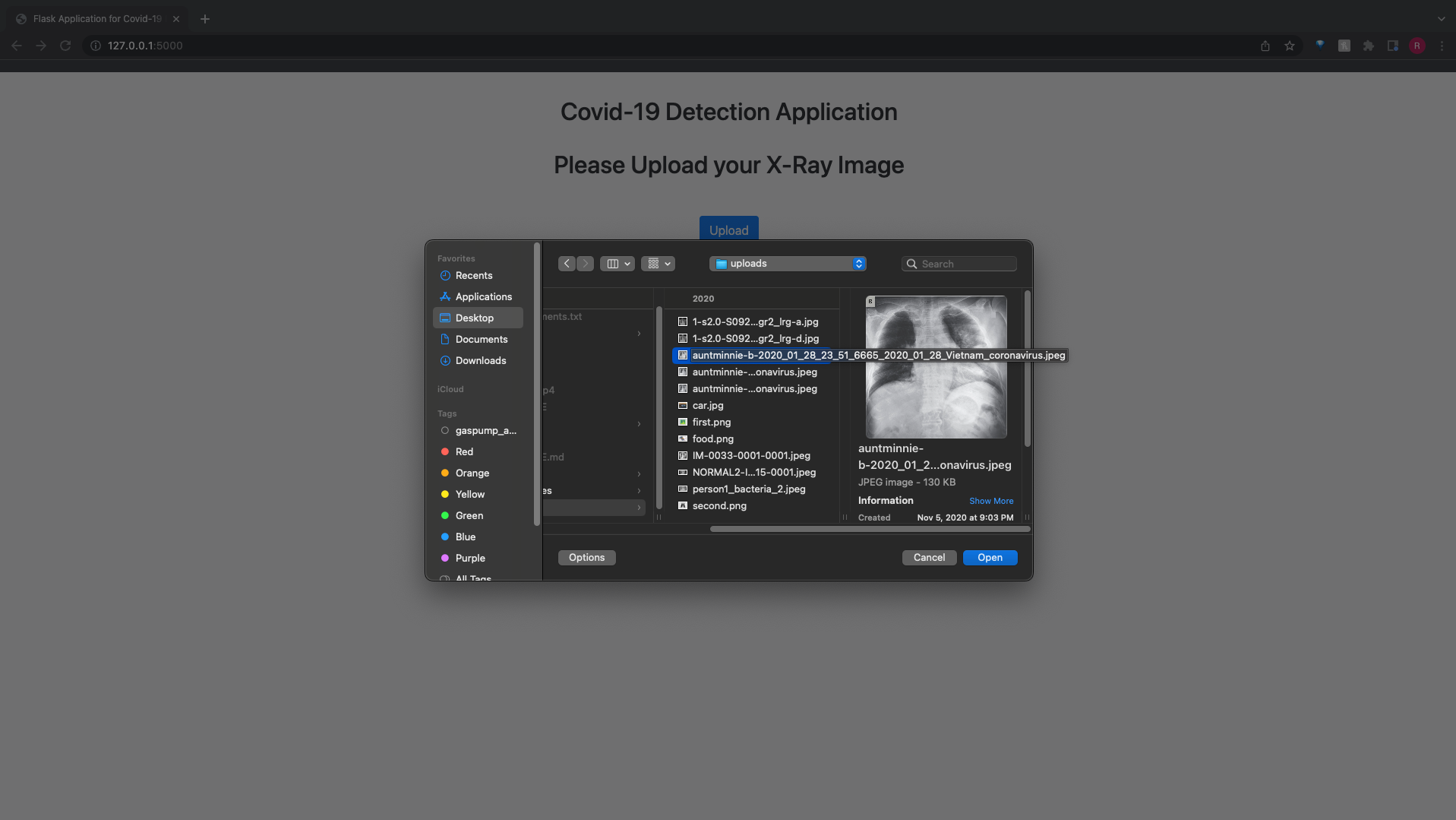This screenshot has height=820, width=1456.
Task: Select second.png in the file list
Action: point(753,506)
